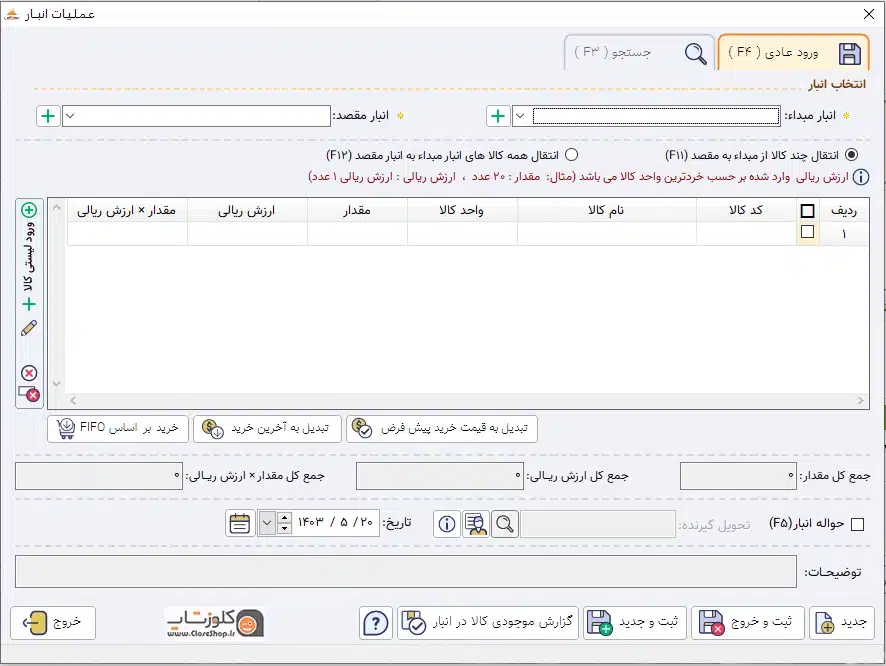Click the خروج exit button
This screenshot has width=886, height=666.
click(53, 623)
